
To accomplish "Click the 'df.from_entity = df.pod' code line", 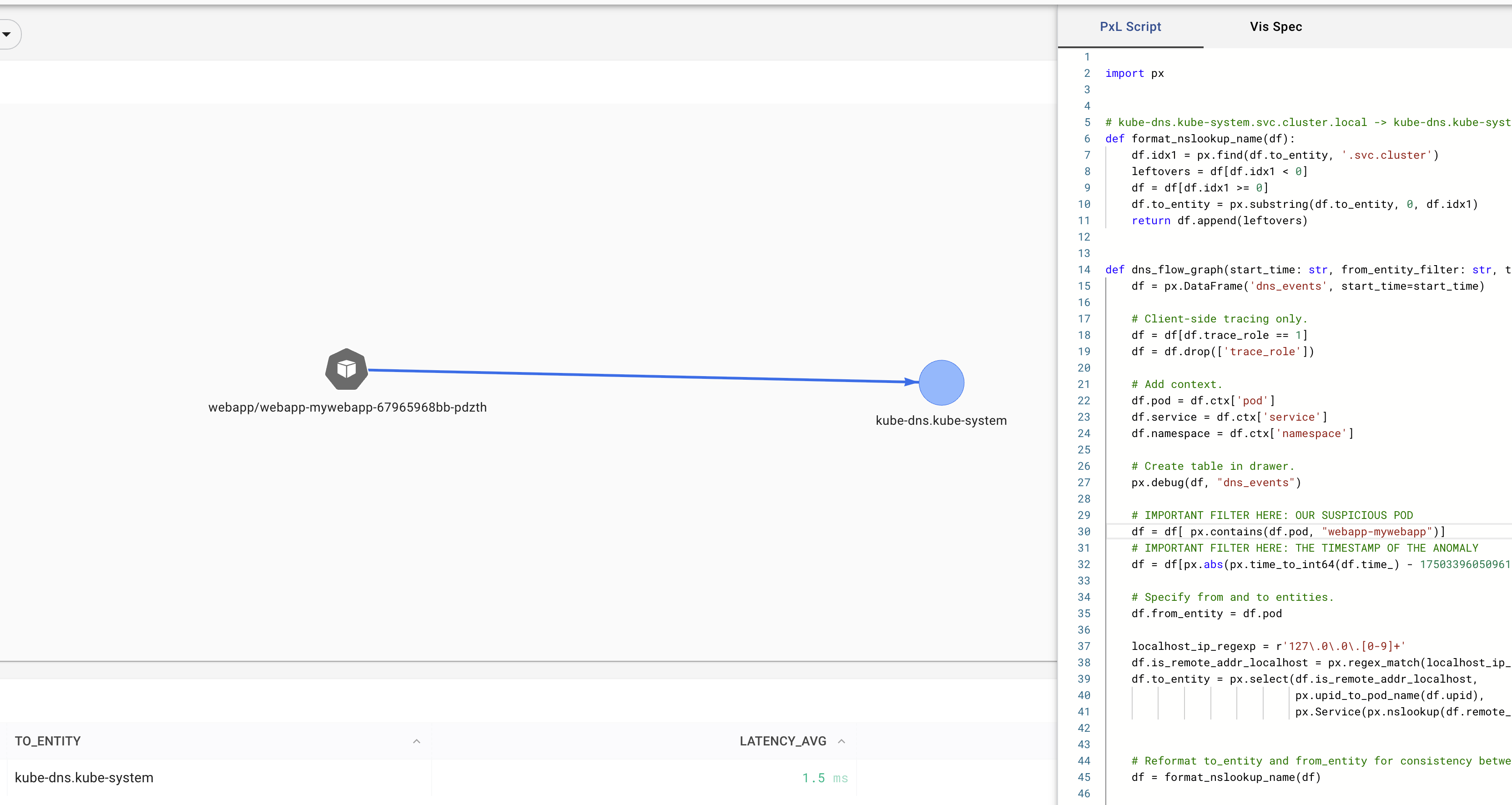I will coord(1207,614).
